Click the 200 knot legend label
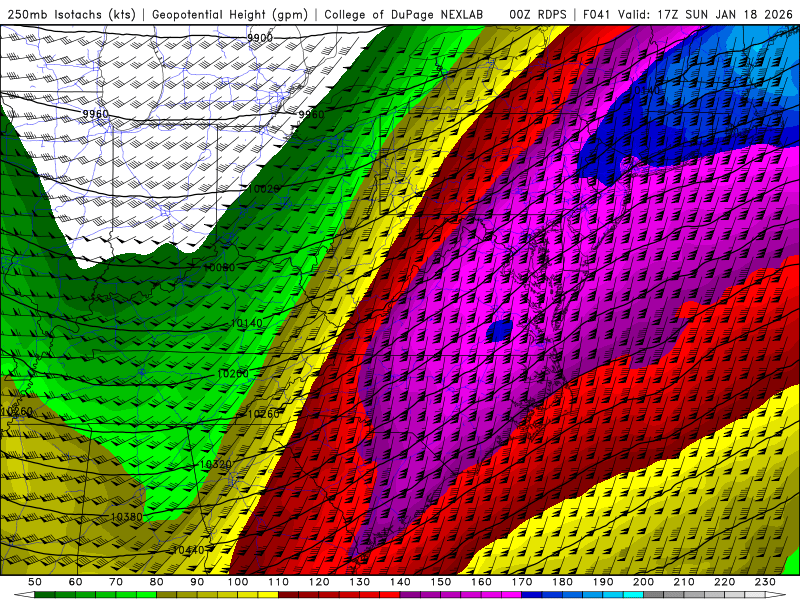The width and height of the screenshot is (800, 600). (643, 582)
